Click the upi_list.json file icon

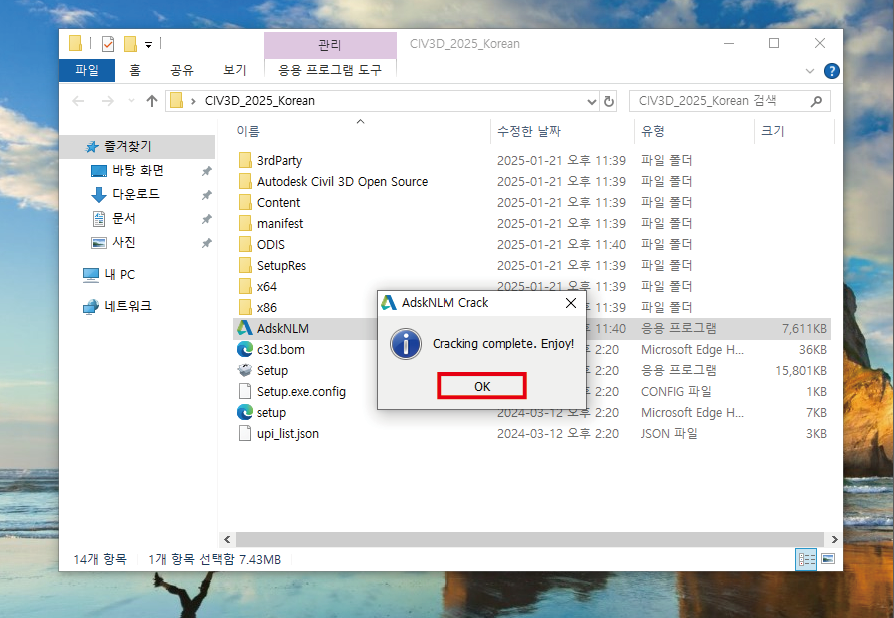pos(245,433)
